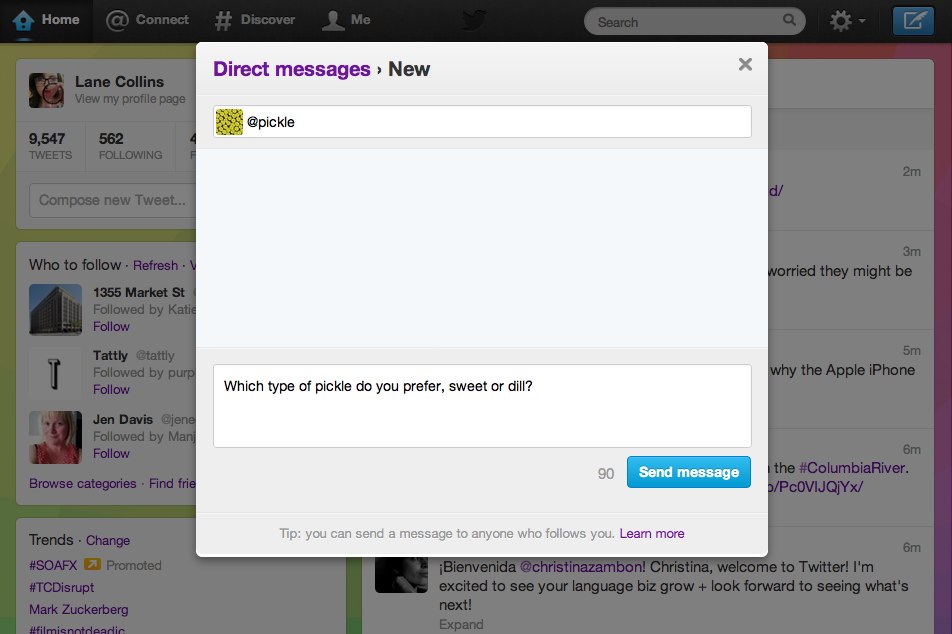The width and height of the screenshot is (952, 634).
Task: Open the Me profile tab
Action: pos(345,20)
